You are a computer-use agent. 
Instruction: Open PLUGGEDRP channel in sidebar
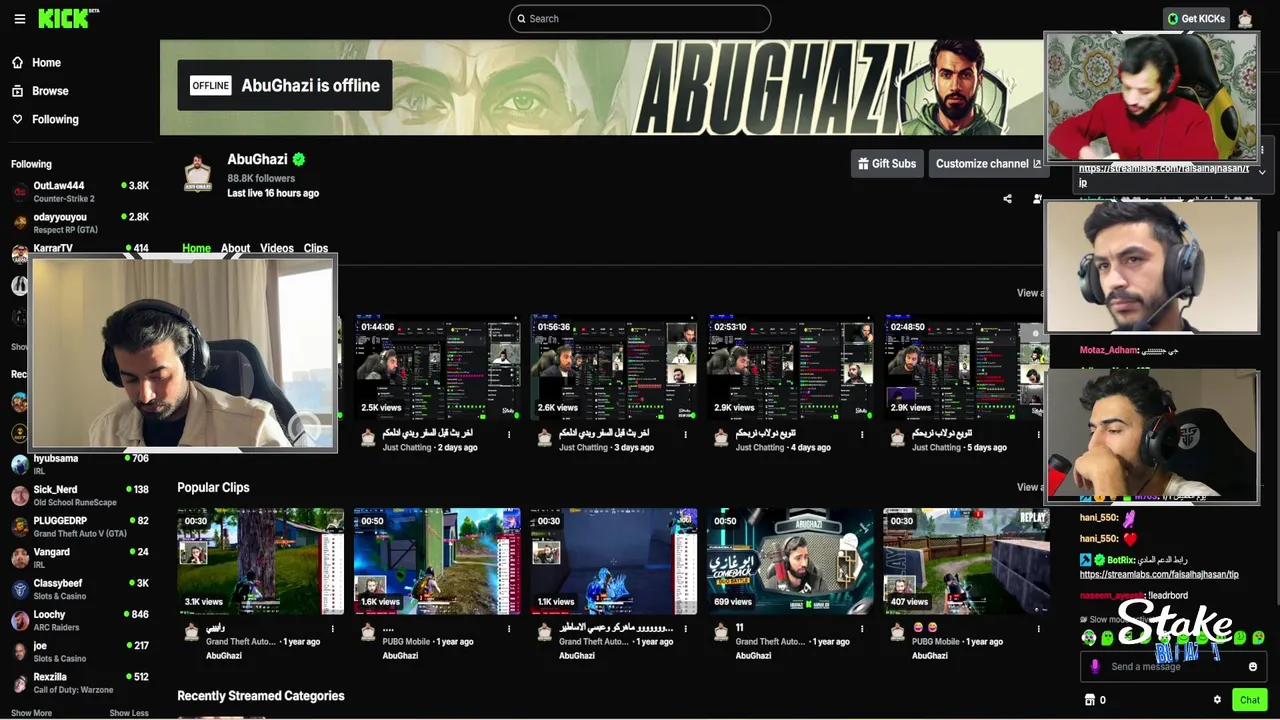(x=80, y=527)
